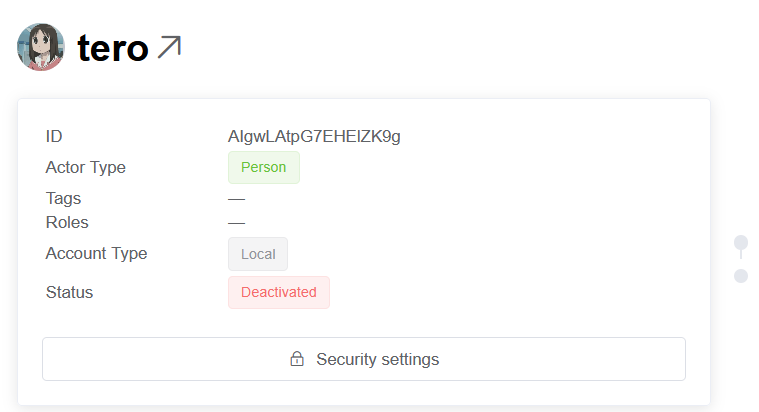The width and height of the screenshot is (759, 412).
Task: Click the Account Type field label
Action: pos(96,254)
